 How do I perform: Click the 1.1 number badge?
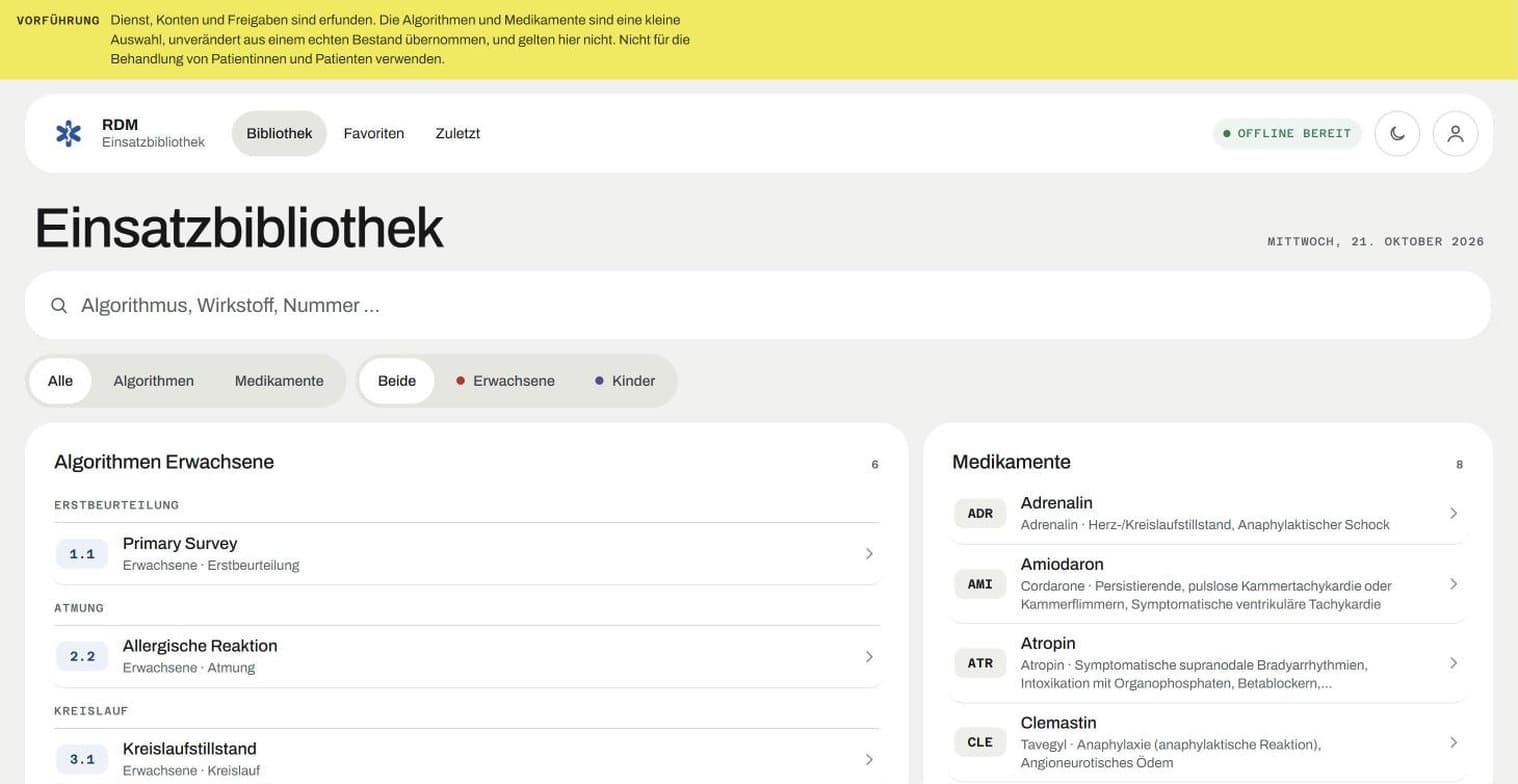pos(82,554)
